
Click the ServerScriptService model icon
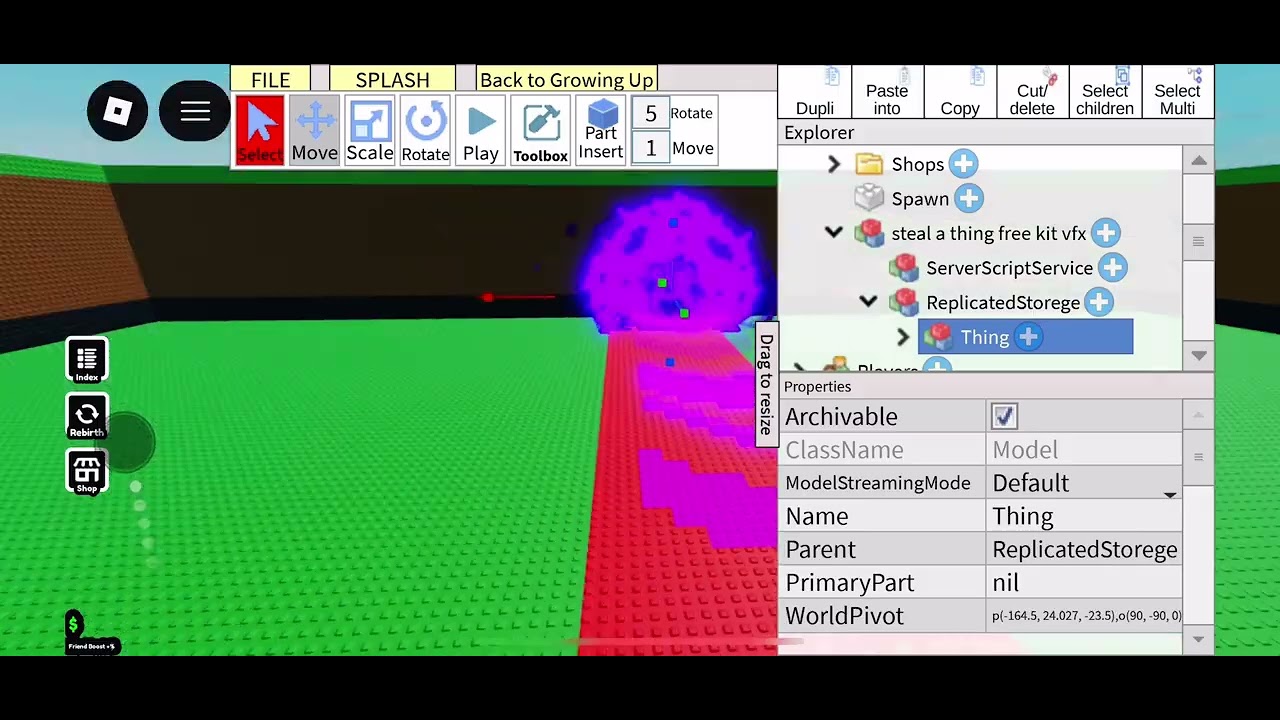tap(904, 268)
